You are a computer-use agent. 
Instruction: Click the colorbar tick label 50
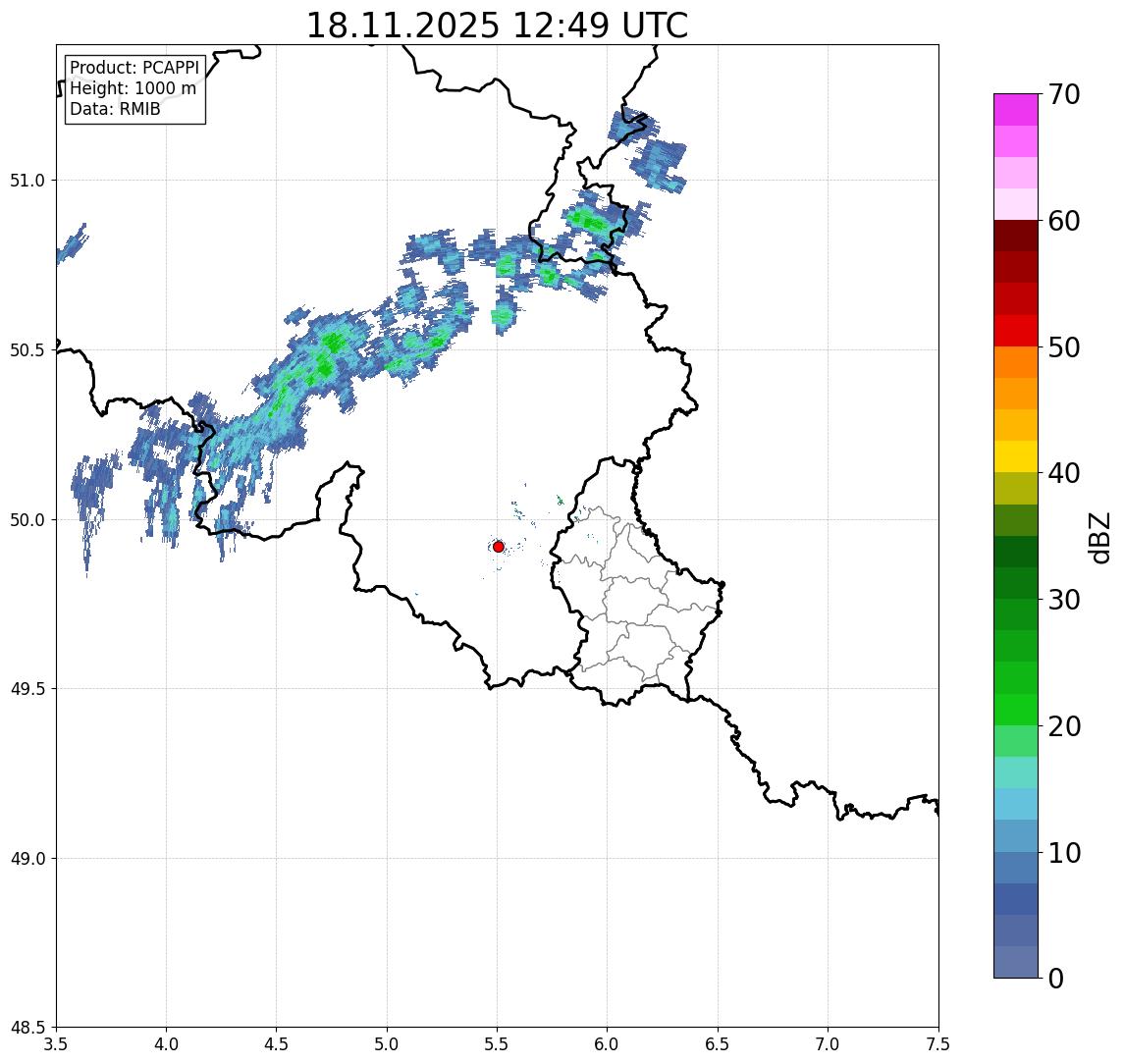pyautogui.click(x=1064, y=347)
